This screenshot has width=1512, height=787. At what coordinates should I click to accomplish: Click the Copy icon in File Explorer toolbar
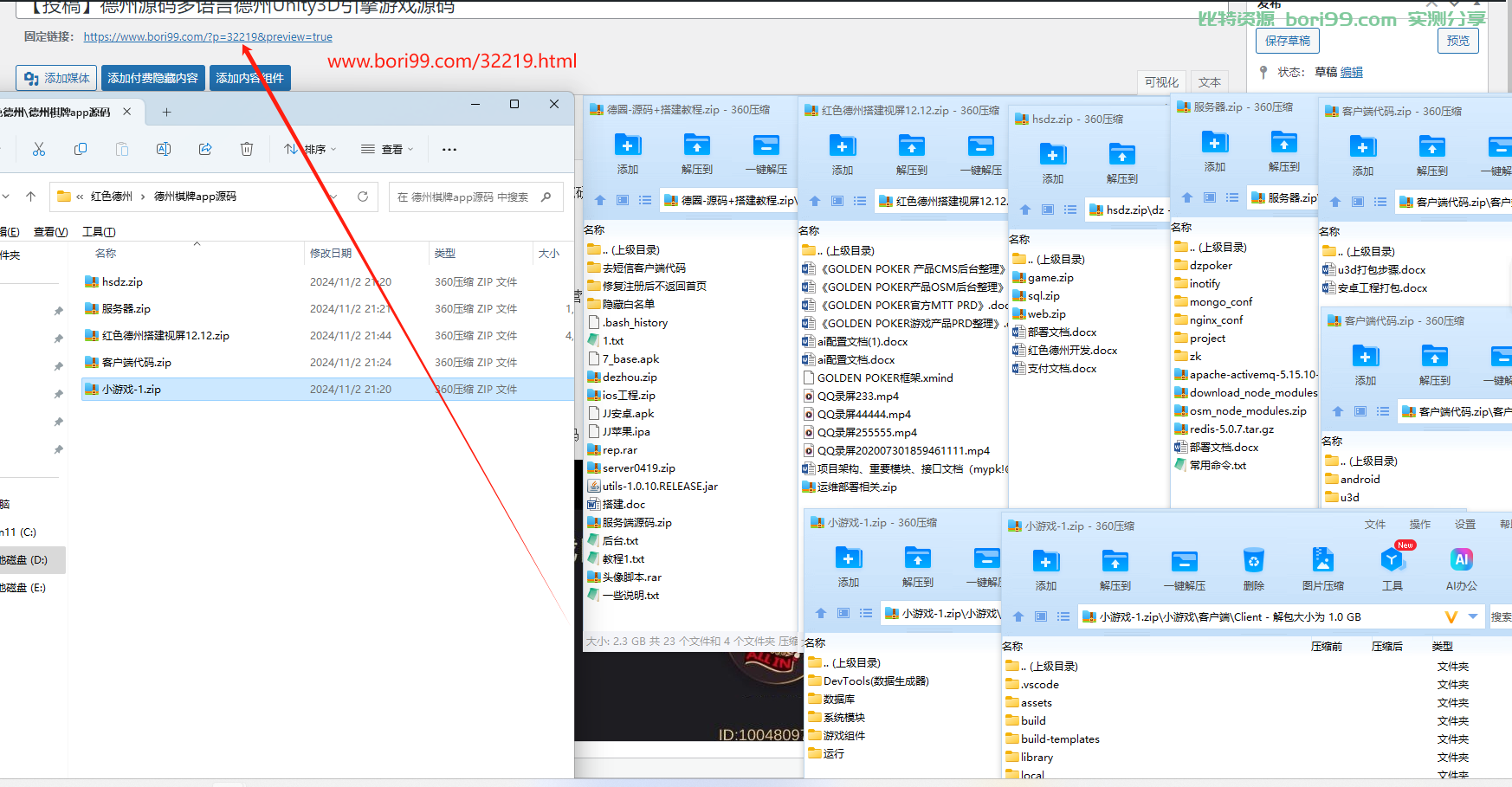click(81, 149)
